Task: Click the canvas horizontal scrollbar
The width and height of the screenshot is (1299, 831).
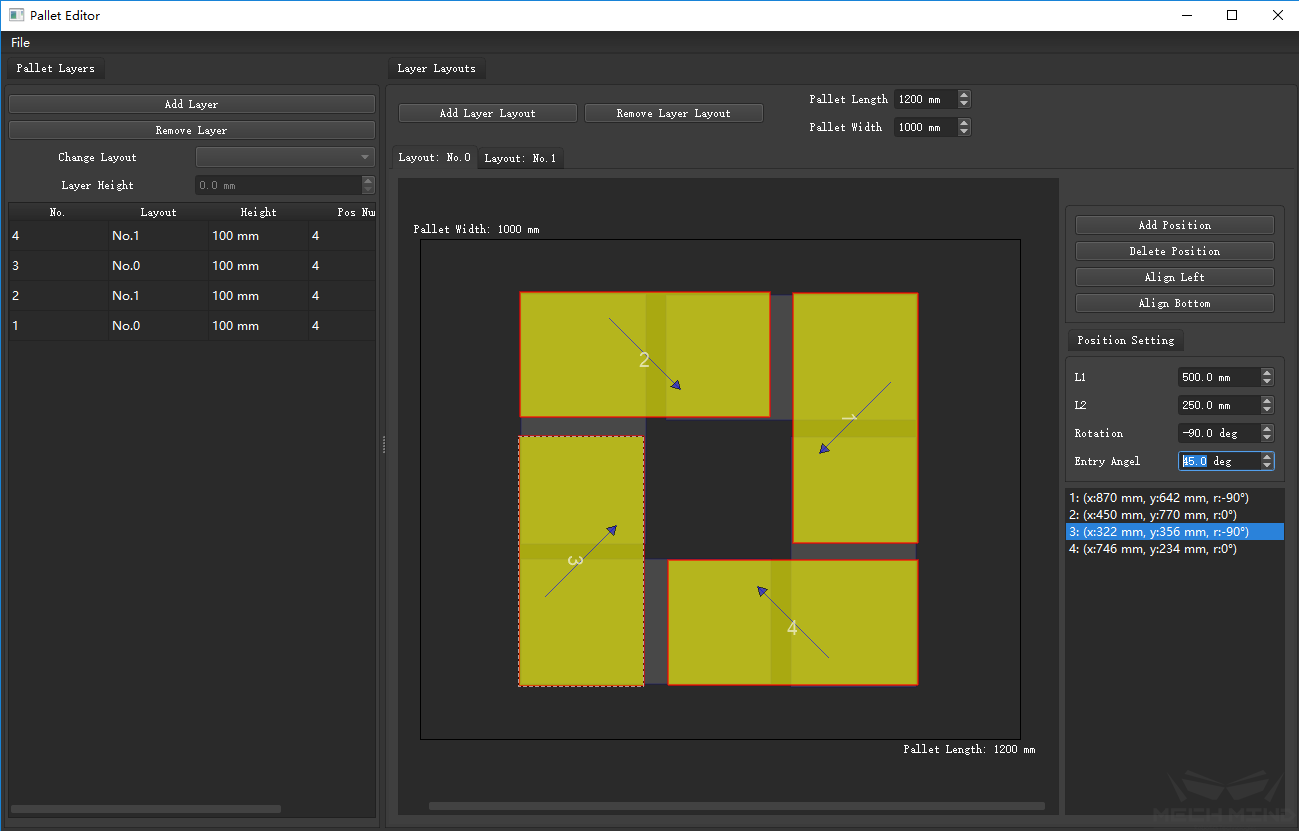Action: [736, 806]
